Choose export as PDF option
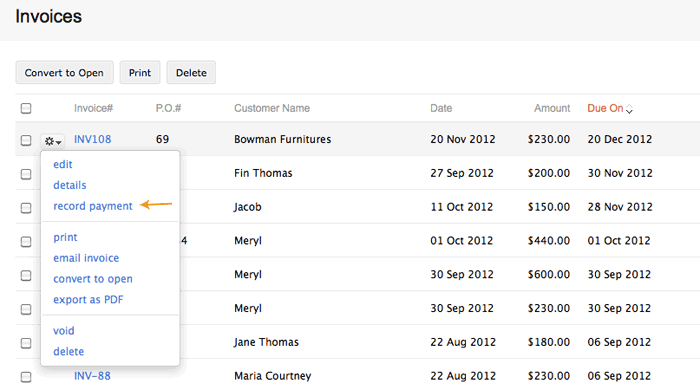Viewport: 700px width, 390px height. [88, 299]
